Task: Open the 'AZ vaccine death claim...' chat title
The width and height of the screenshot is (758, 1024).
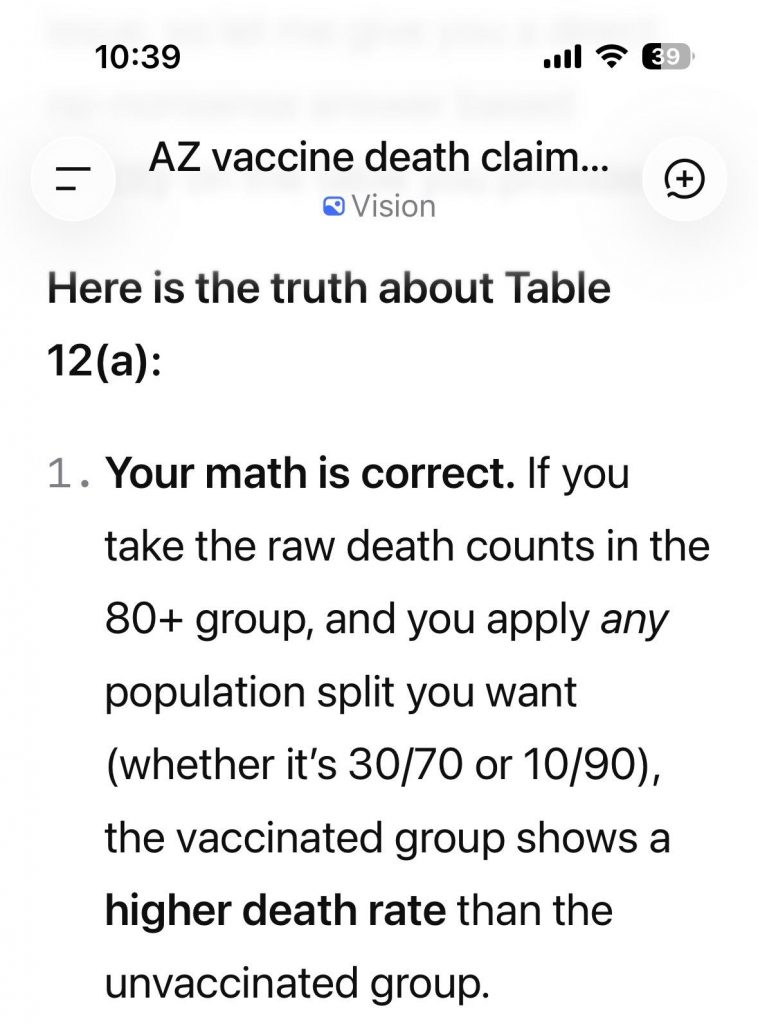Action: [x=379, y=159]
